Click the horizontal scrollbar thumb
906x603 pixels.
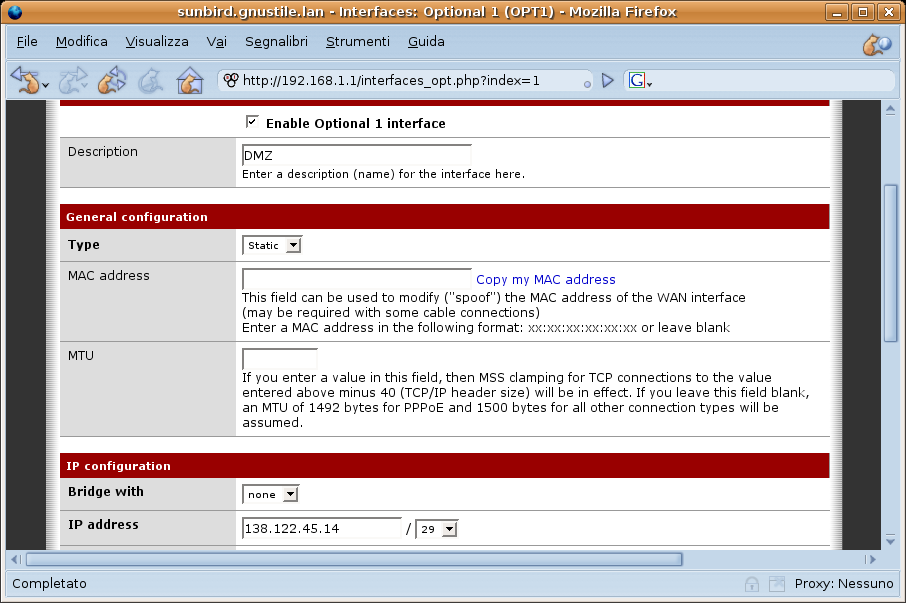pyautogui.click(x=353, y=559)
